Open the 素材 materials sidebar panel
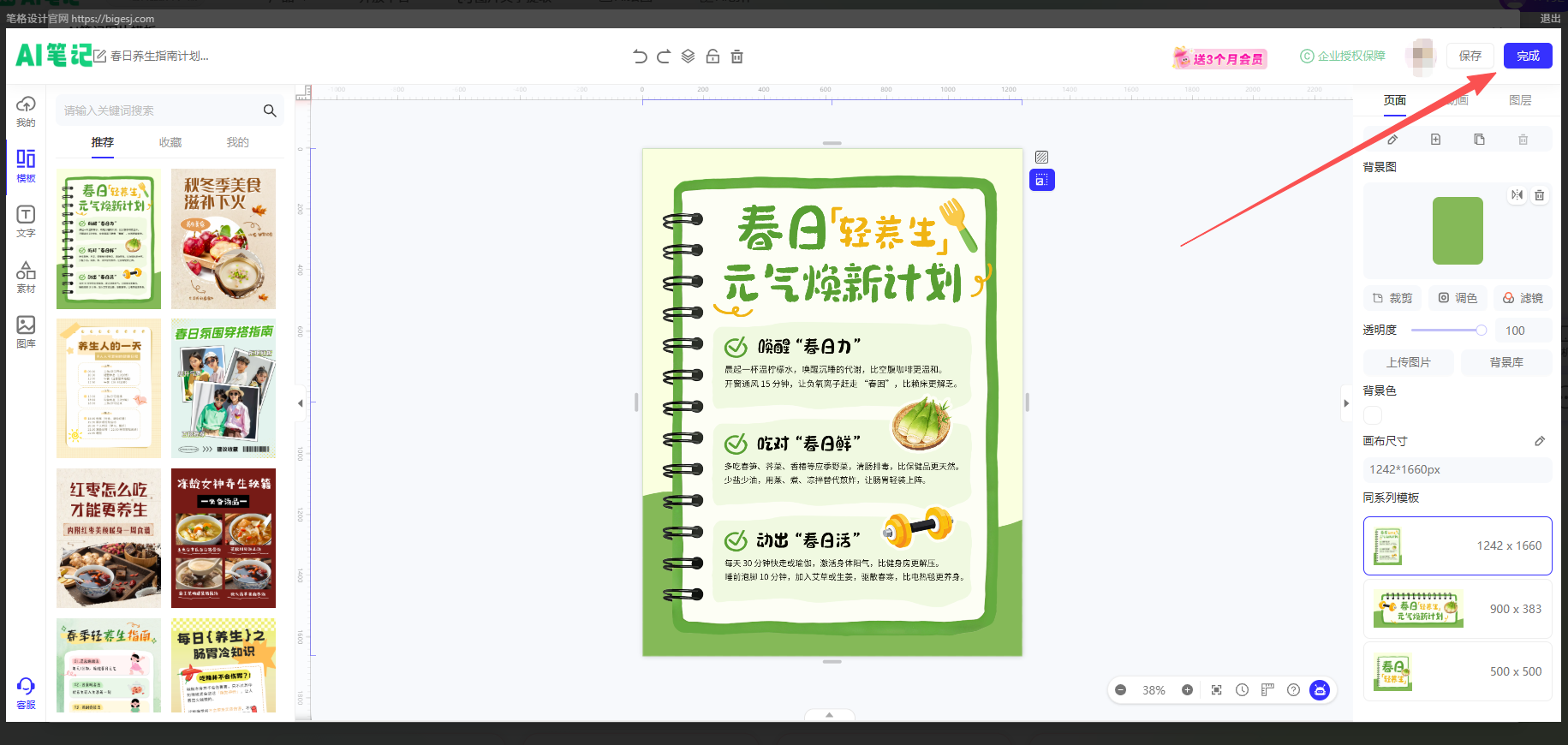Screen dimensions: 1568x745 [26, 277]
